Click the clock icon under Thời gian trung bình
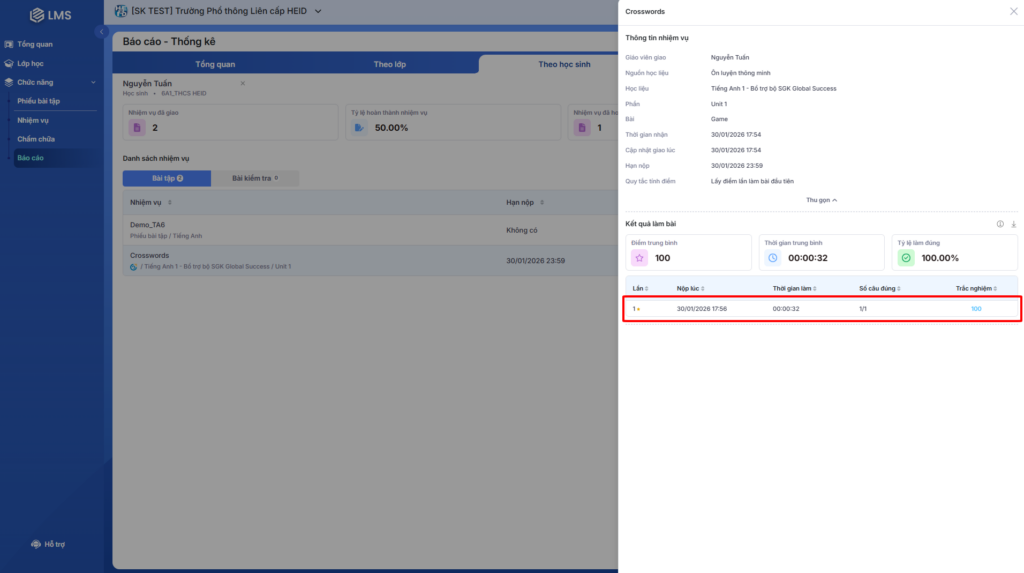Screen dimensions: 1024x573 (x=772, y=258)
